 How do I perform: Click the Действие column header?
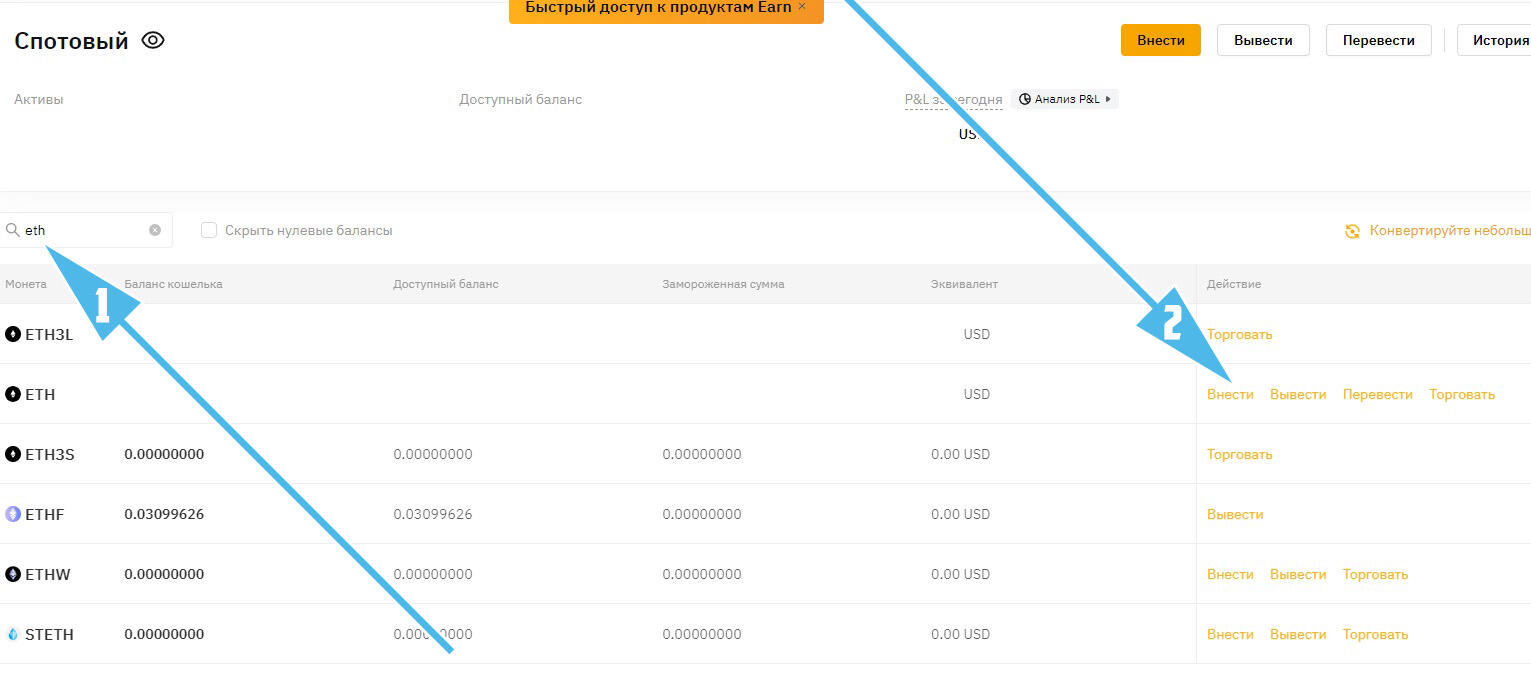tap(1234, 284)
